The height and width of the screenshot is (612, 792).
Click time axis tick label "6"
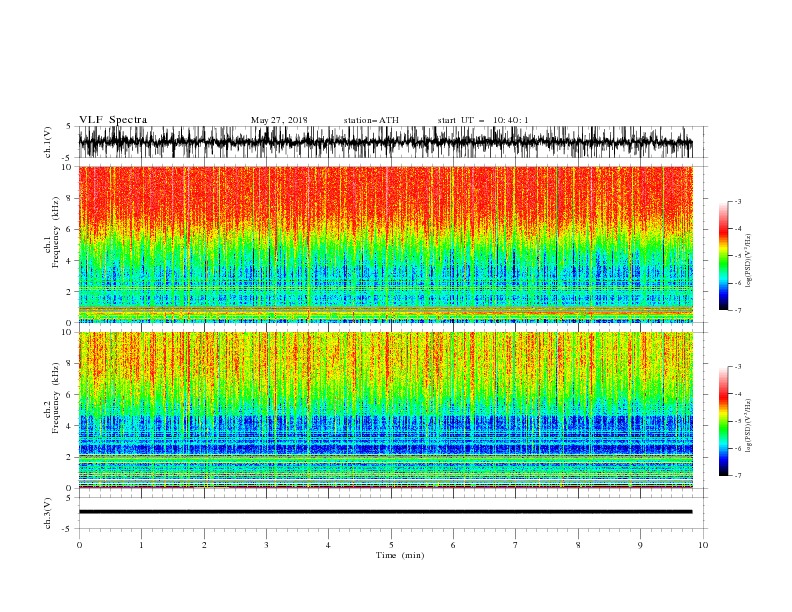click(x=453, y=545)
